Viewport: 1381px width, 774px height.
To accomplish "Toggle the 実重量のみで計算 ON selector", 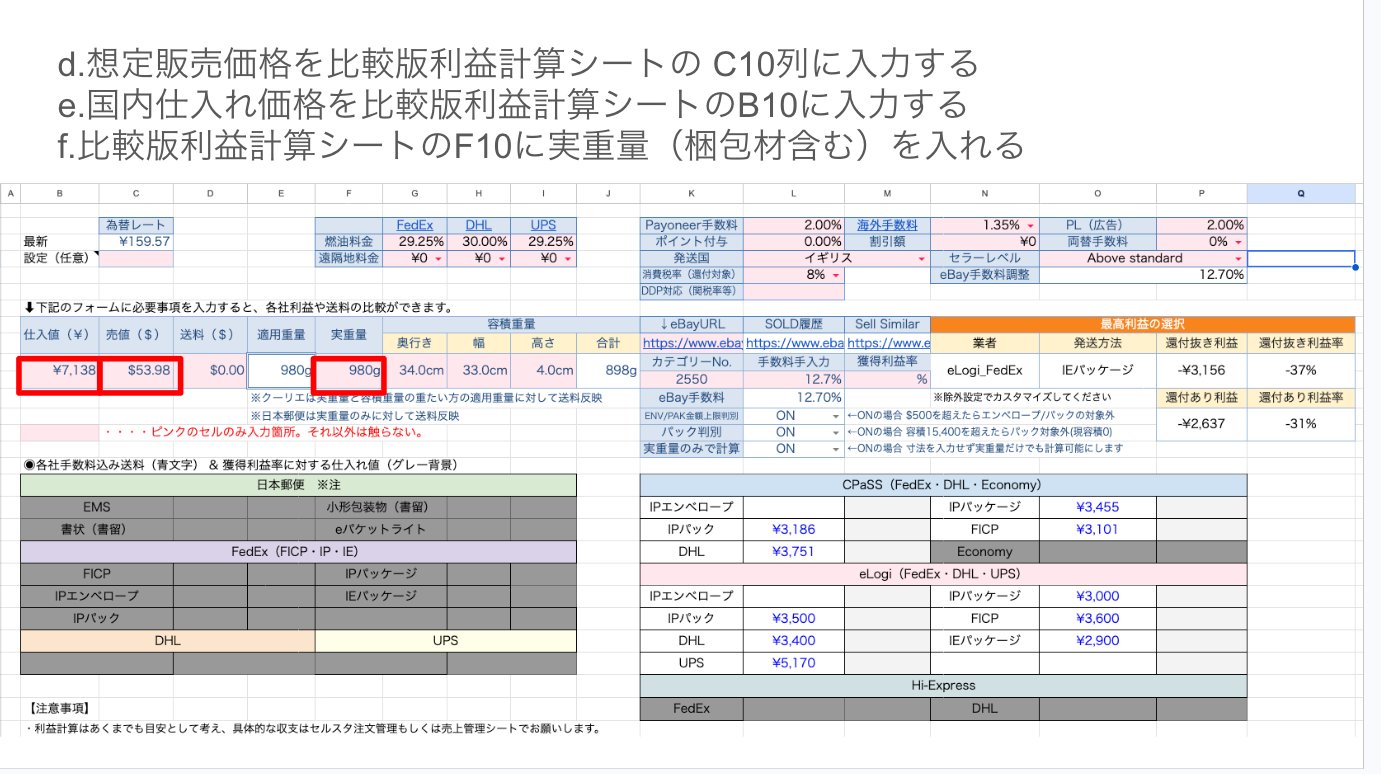I will [835, 449].
